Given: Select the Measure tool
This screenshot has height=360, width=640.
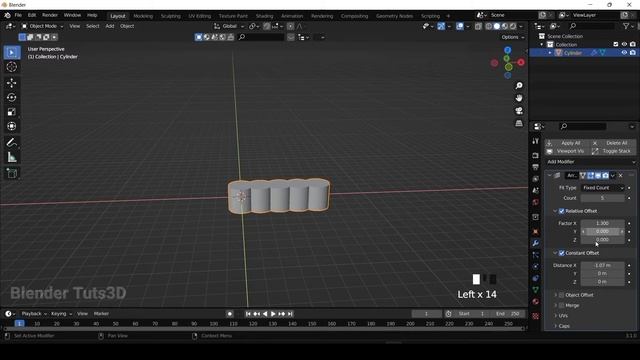Looking at the screenshot, I should tap(11, 157).
